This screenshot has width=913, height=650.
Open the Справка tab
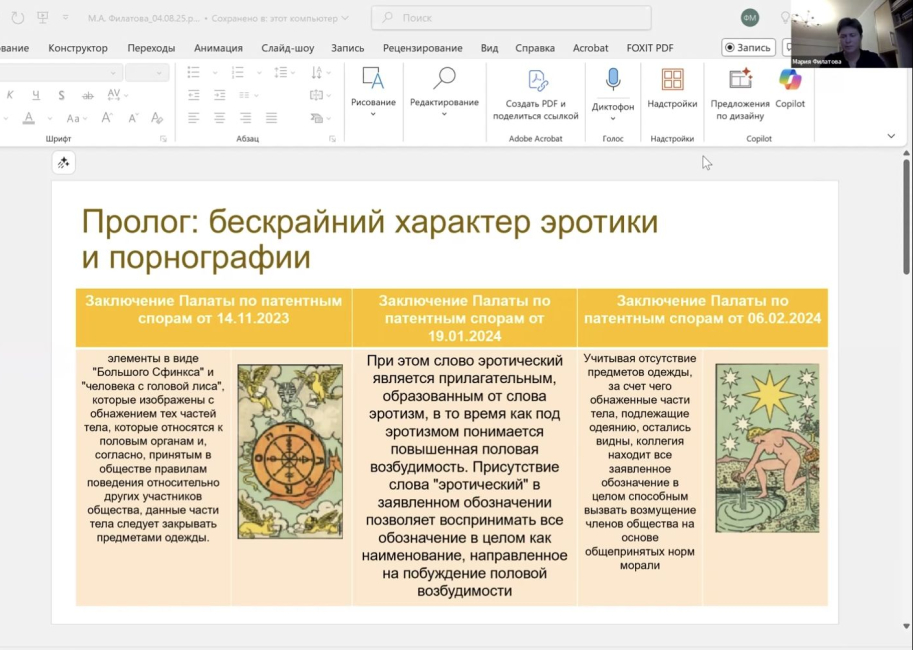click(535, 48)
